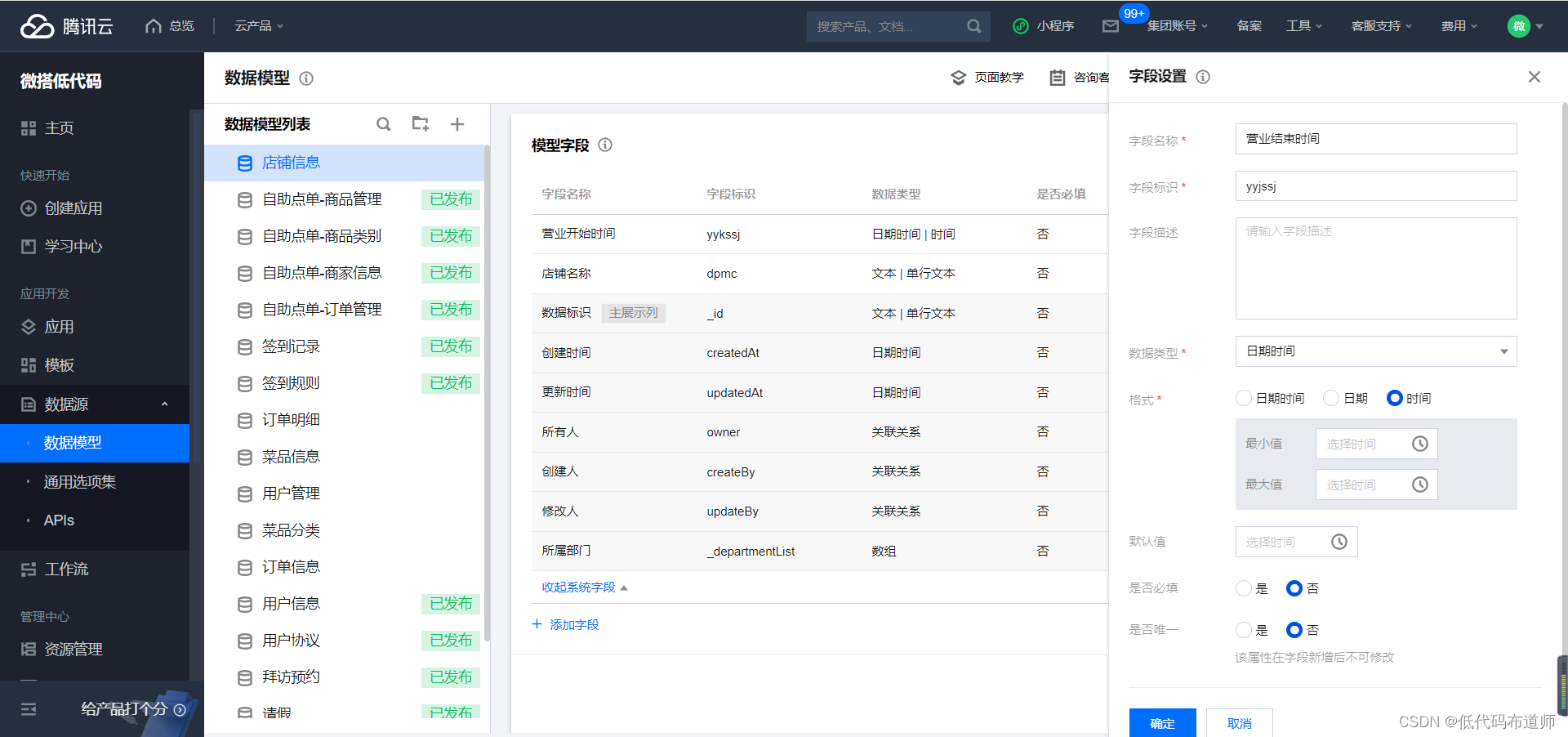The width and height of the screenshot is (1568, 737).
Task: Click the 给产品打个分 rating icon
Action: pos(180,710)
